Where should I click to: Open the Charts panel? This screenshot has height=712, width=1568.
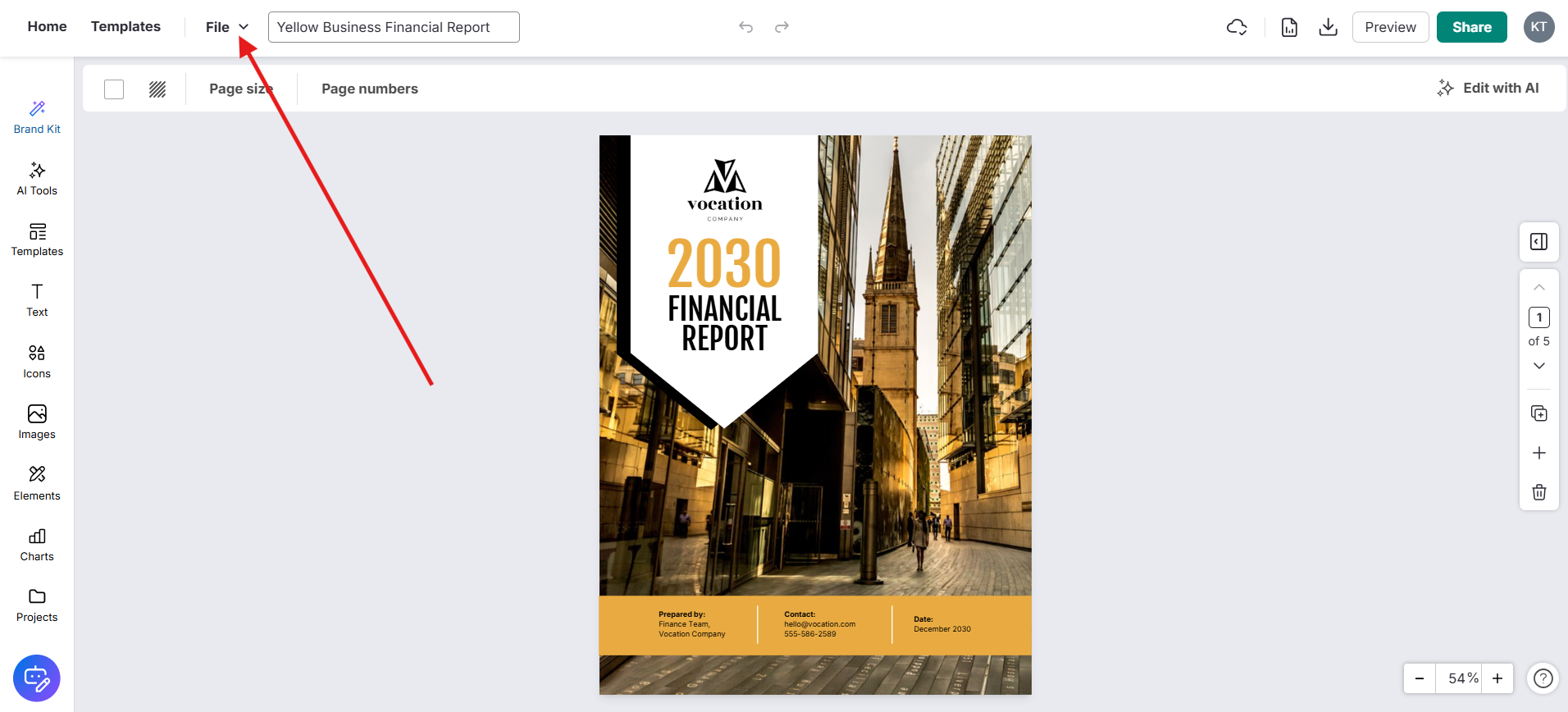coord(37,545)
